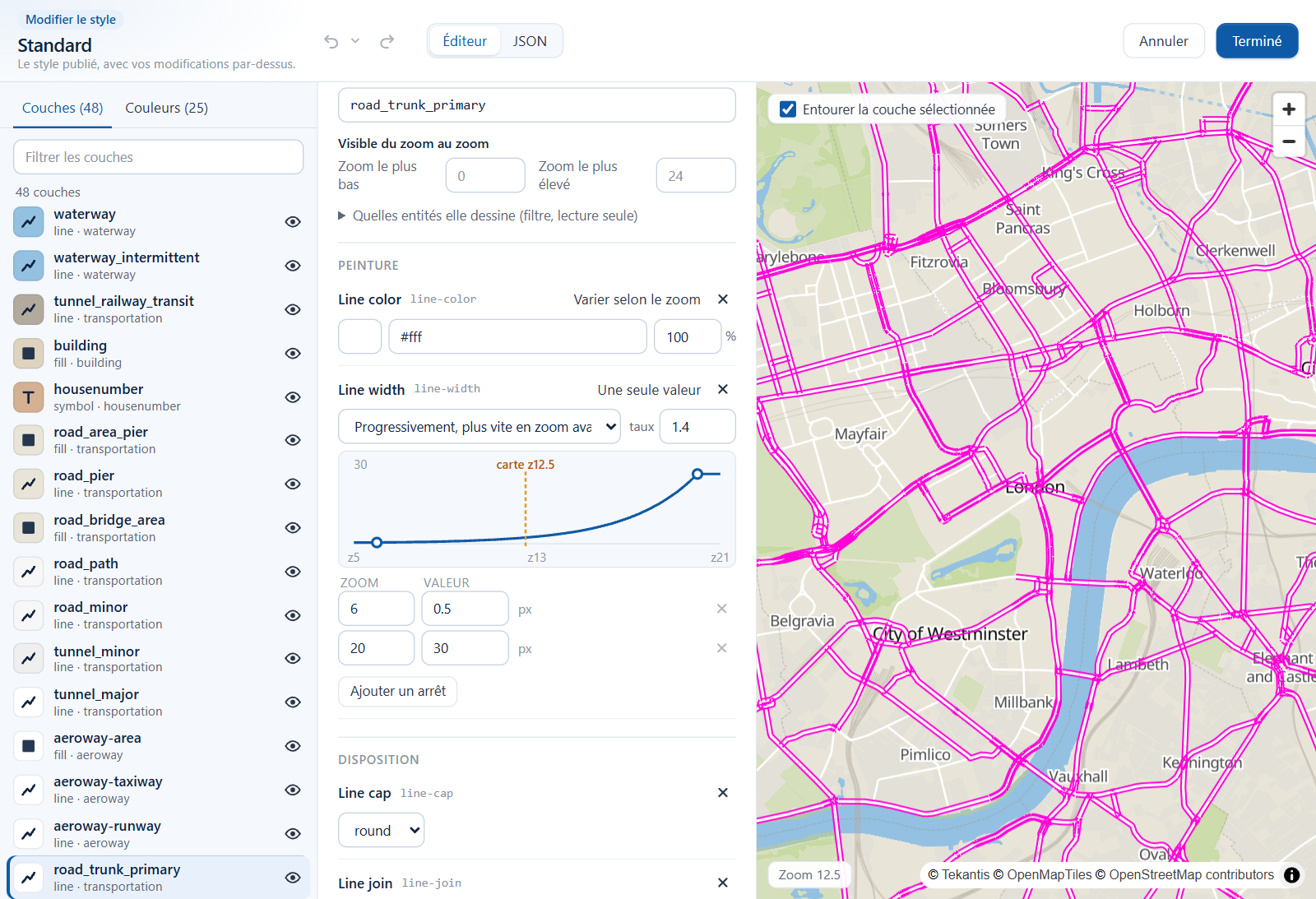
Task: Select the road_trunk_primary layer icon
Action: [29, 878]
